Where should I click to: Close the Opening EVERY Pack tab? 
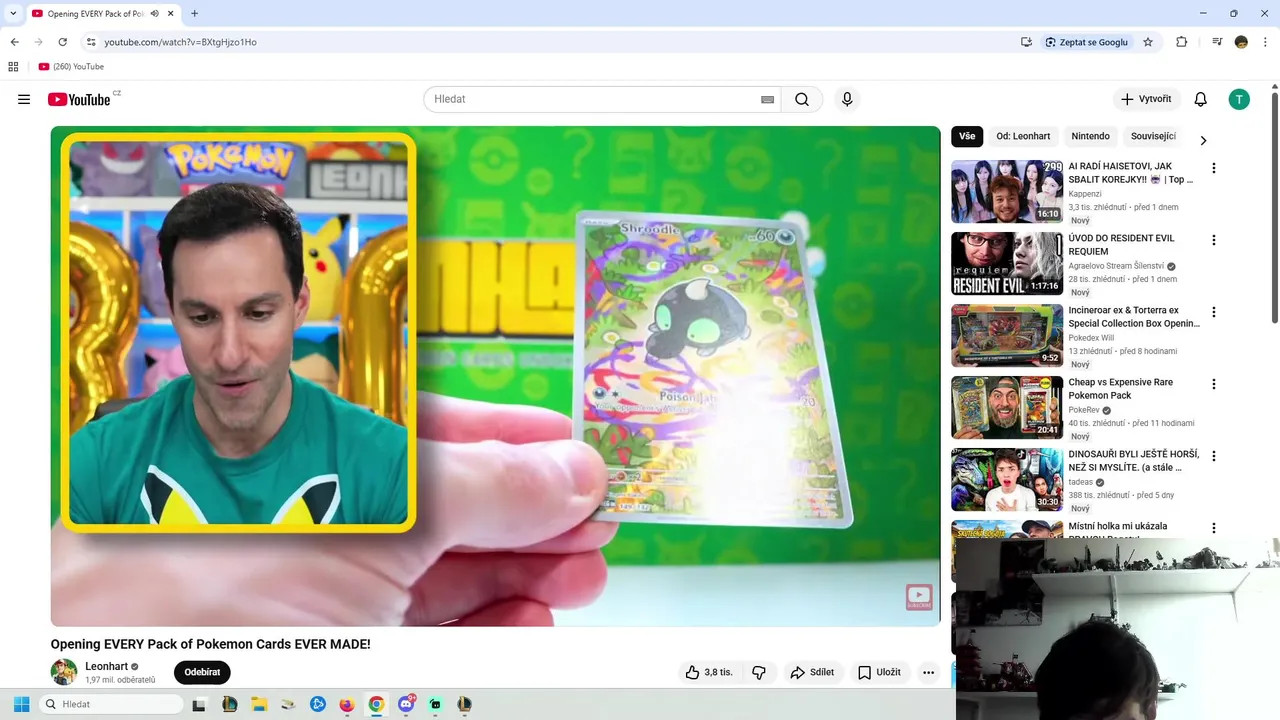tap(171, 14)
